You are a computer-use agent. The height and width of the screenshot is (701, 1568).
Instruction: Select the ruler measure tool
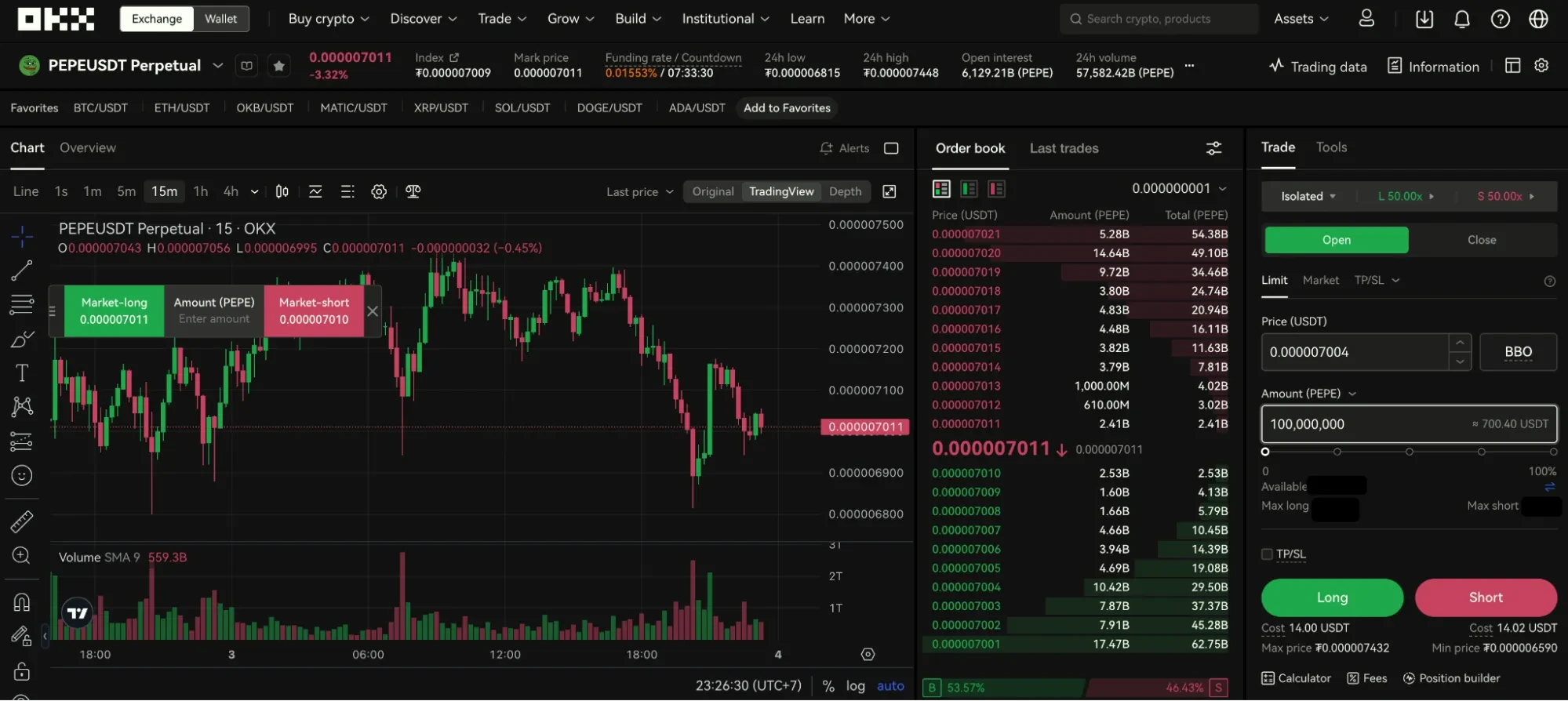tap(22, 521)
